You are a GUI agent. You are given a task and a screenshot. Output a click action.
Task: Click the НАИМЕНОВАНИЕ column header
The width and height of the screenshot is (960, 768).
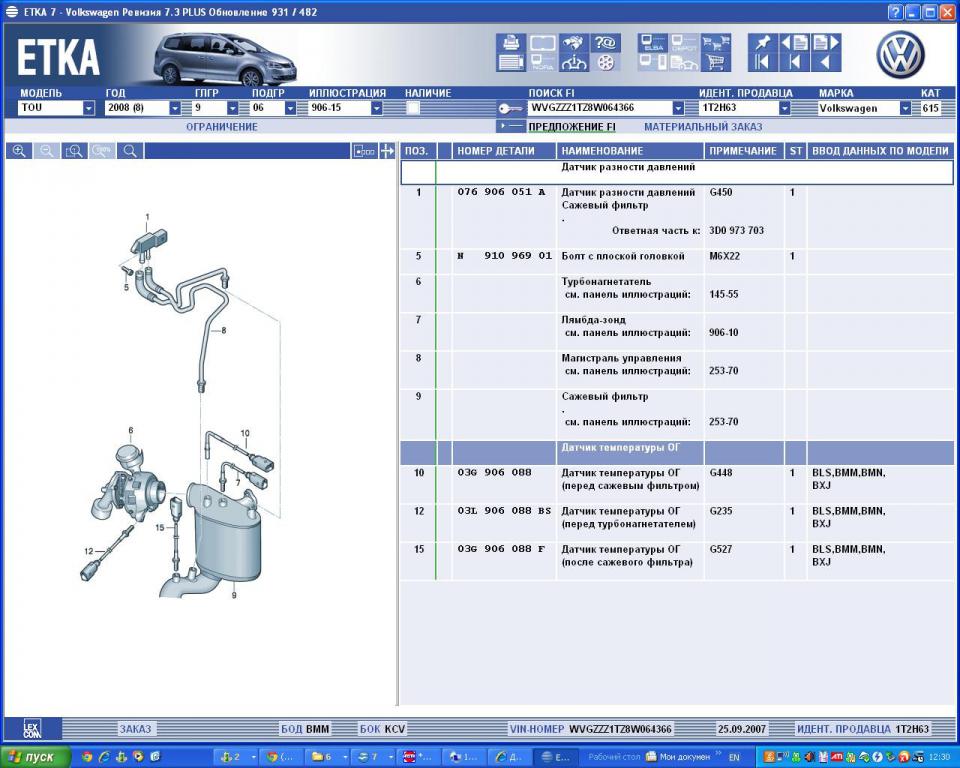630,151
